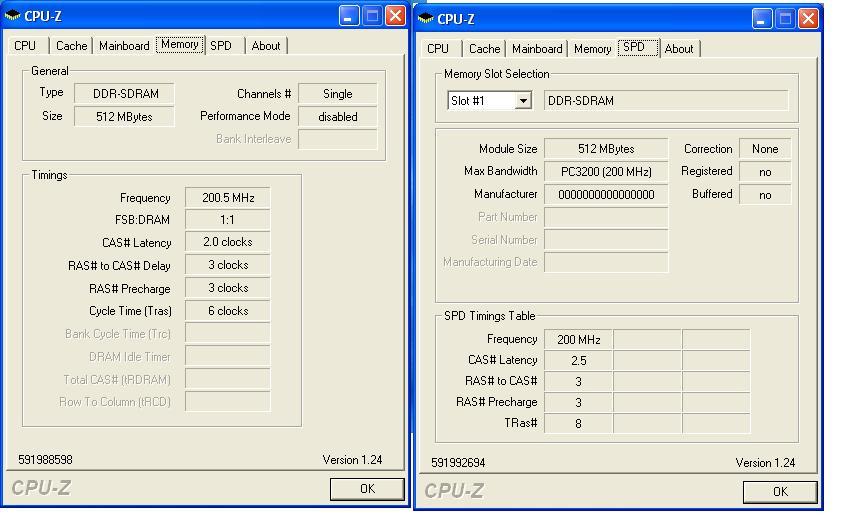Click the Size field showing 512 MBytes
Screen dimensions: 844x515
tap(124, 116)
